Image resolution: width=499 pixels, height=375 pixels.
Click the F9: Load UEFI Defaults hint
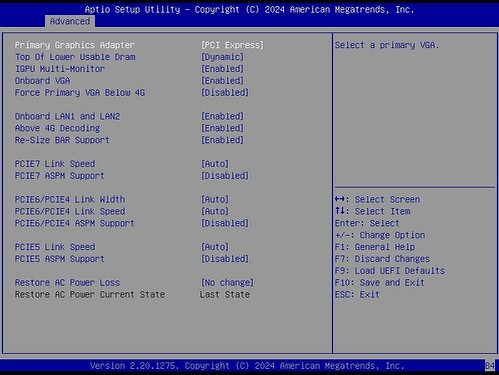390,271
